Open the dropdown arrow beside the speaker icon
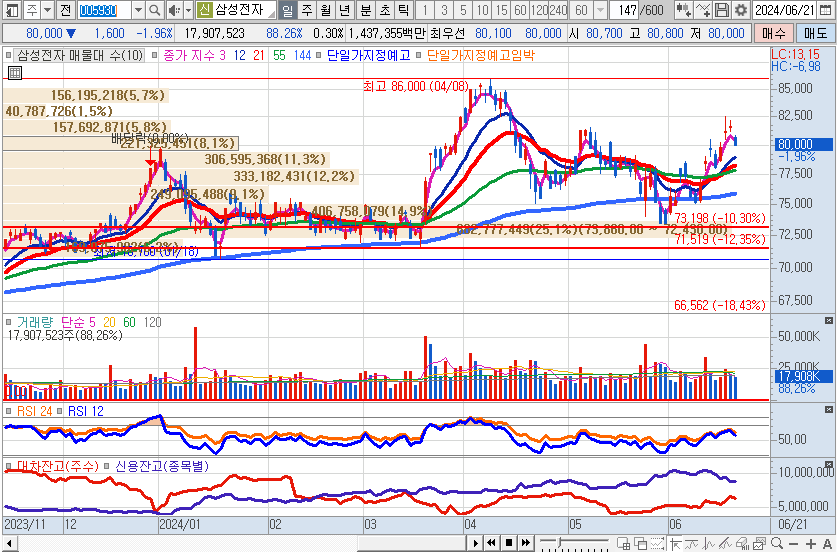837x552 pixels. (x=187, y=10)
